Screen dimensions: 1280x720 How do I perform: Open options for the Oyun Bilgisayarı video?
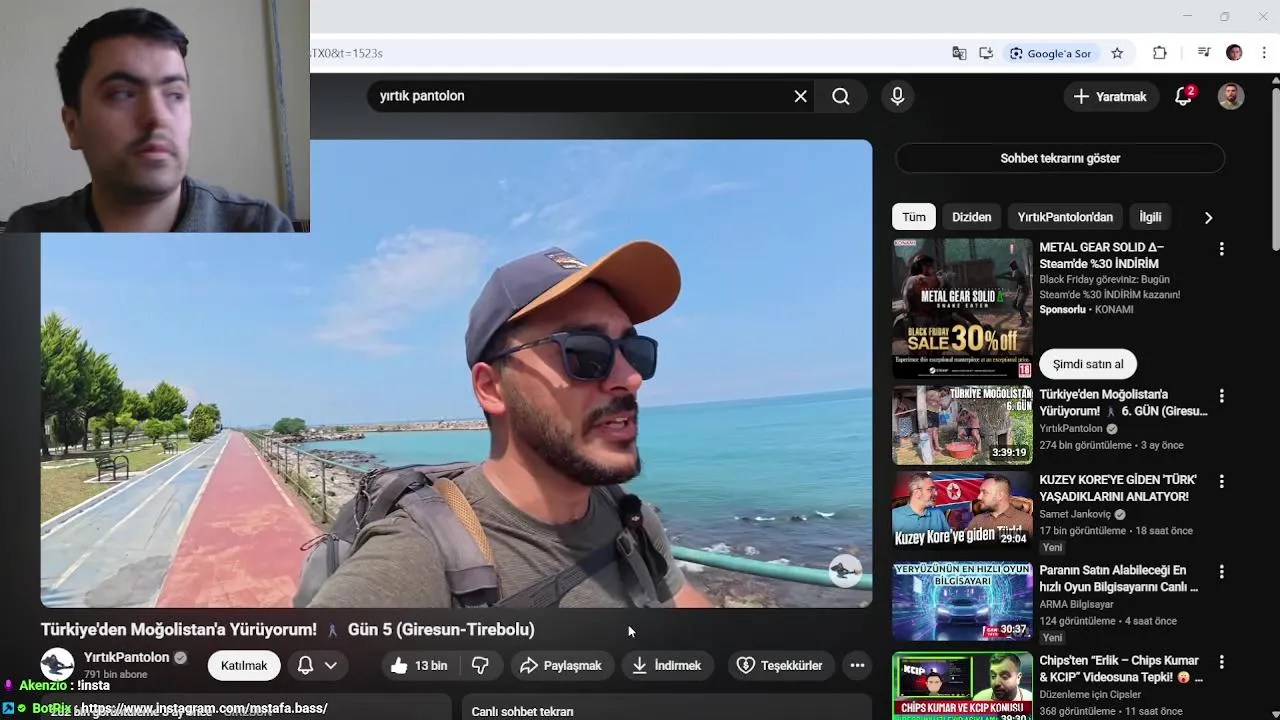pos(1221,572)
